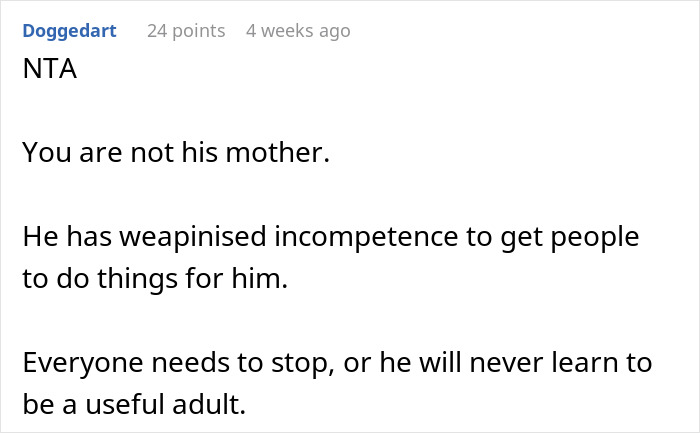Click the 4 weeks ago timestamp
This screenshot has height=433, width=700.
pos(298,31)
